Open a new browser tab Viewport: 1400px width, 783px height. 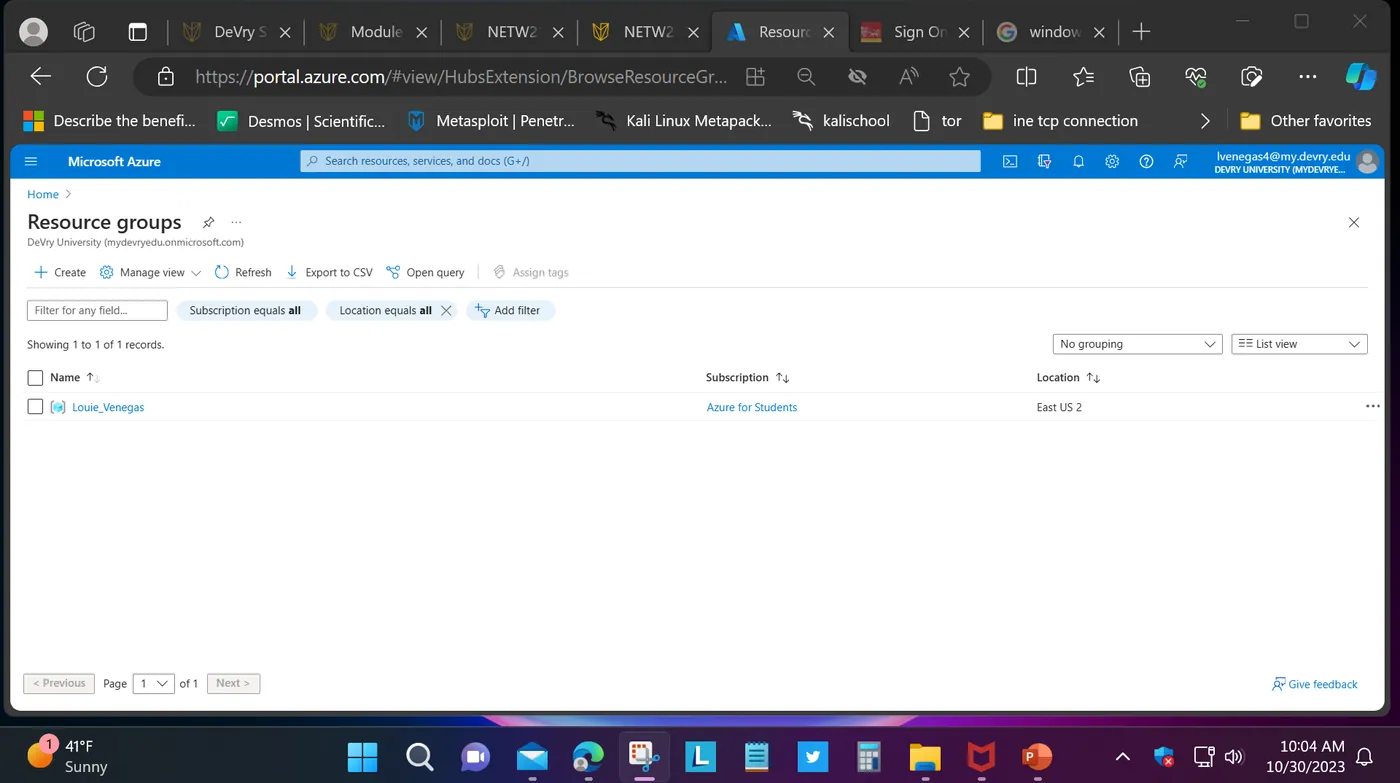(1141, 32)
